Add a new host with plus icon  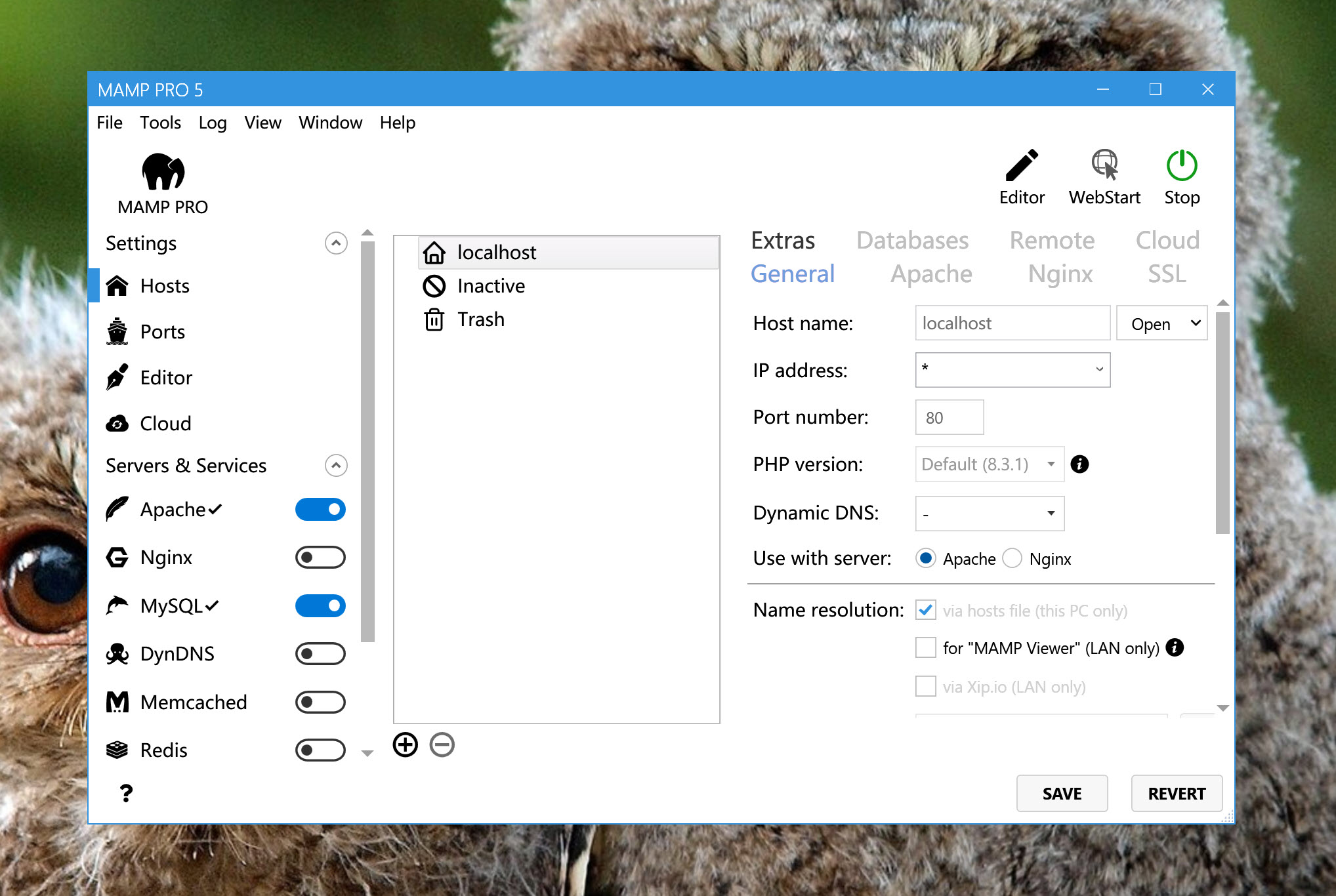pyautogui.click(x=406, y=745)
